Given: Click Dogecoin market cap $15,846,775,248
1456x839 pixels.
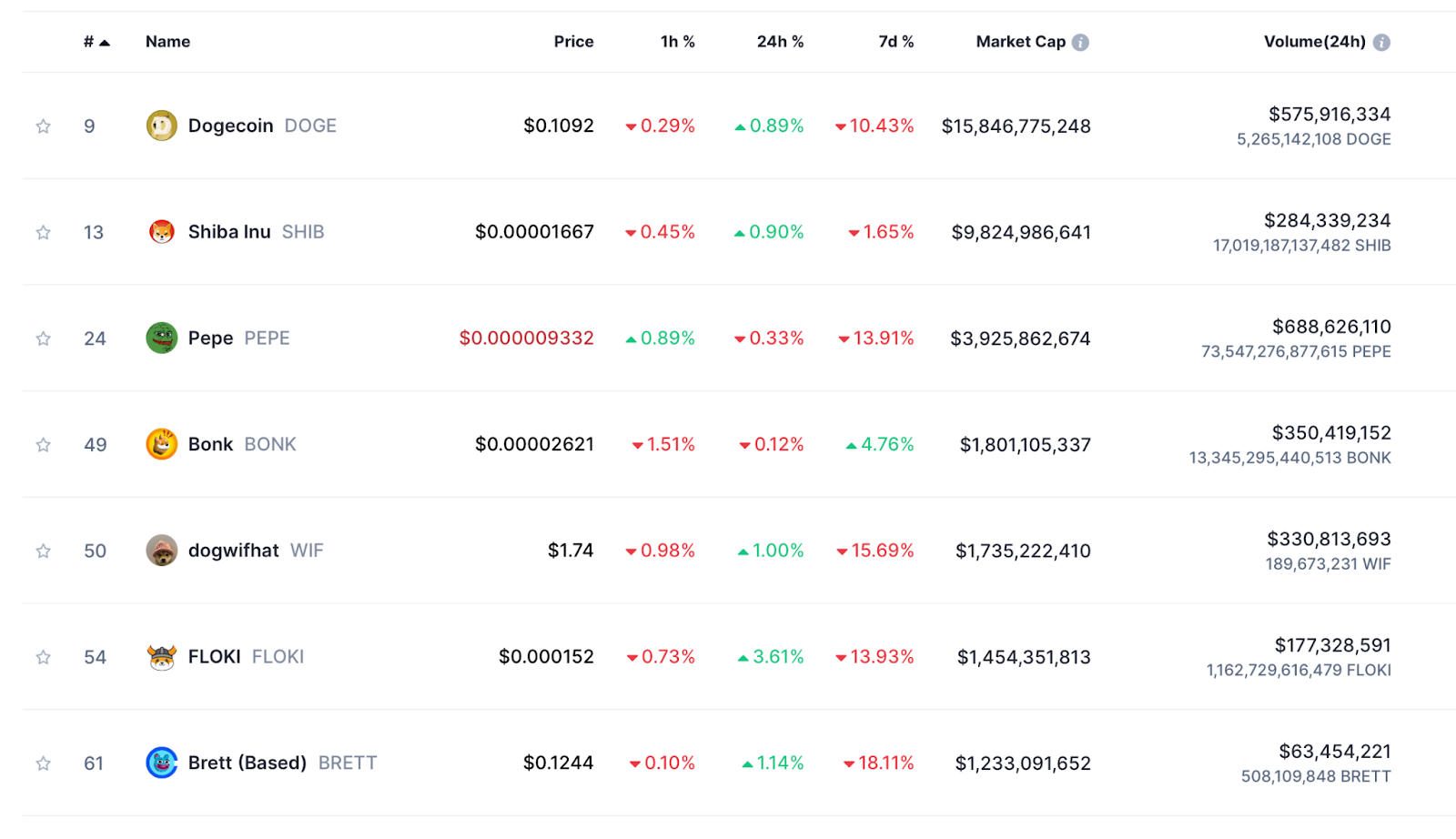Looking at the screenshot, I should 1016,126.
